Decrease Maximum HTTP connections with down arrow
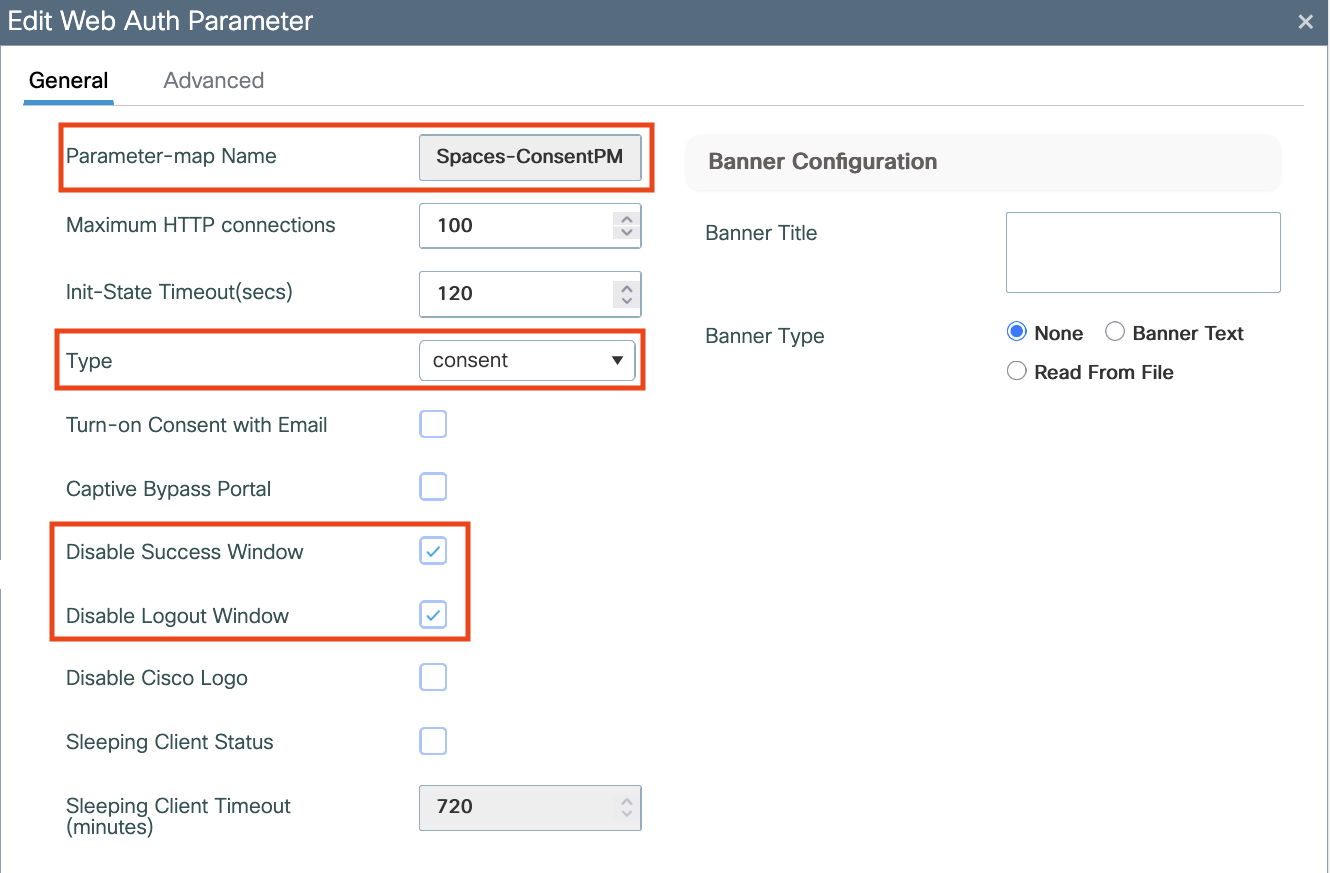 click(627, 233)
